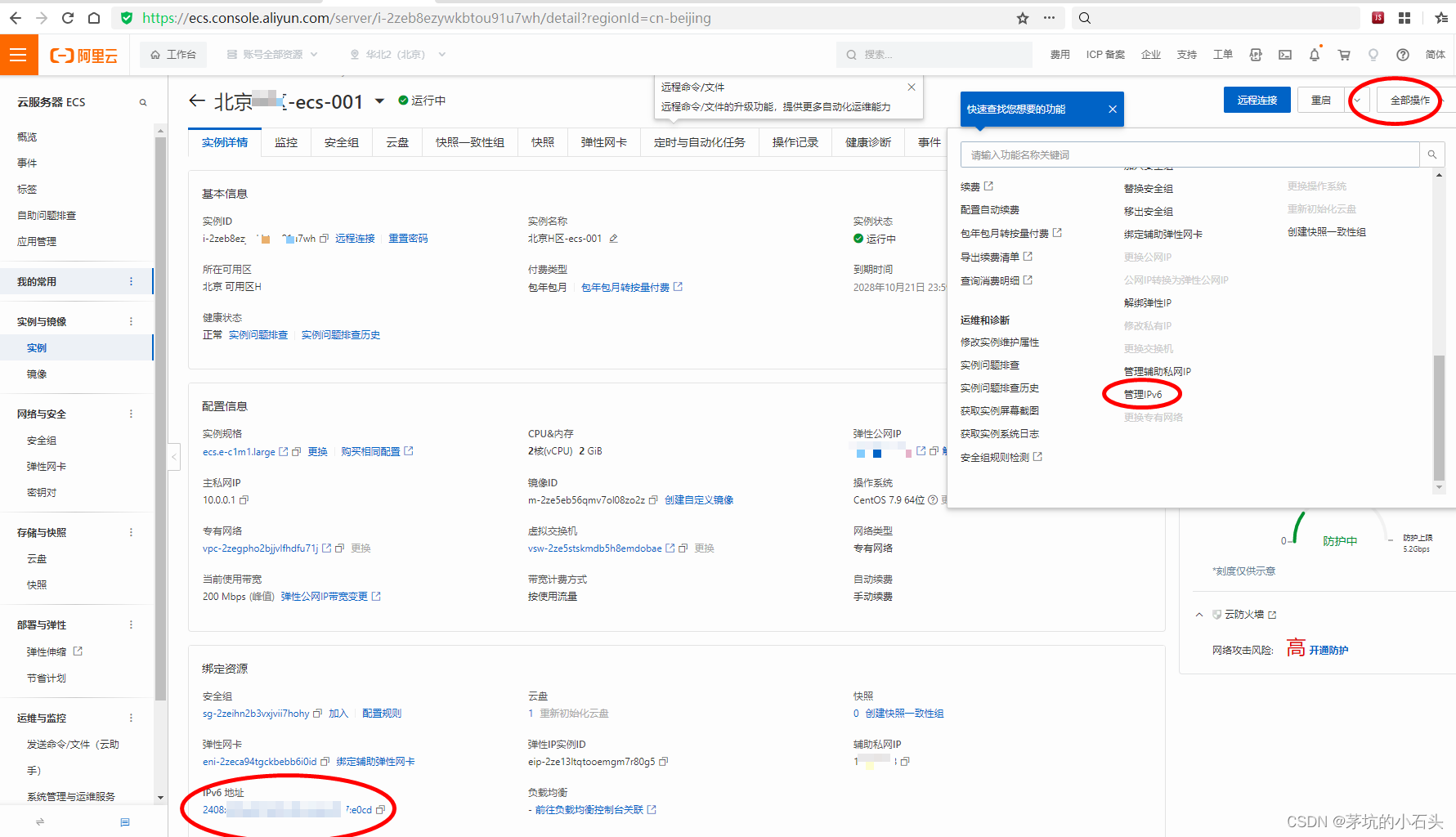Image resolution: width=1456 pixels, height=837 pixels.
Task: Click 创建自定义镜像 link
Action: [699, 500]
